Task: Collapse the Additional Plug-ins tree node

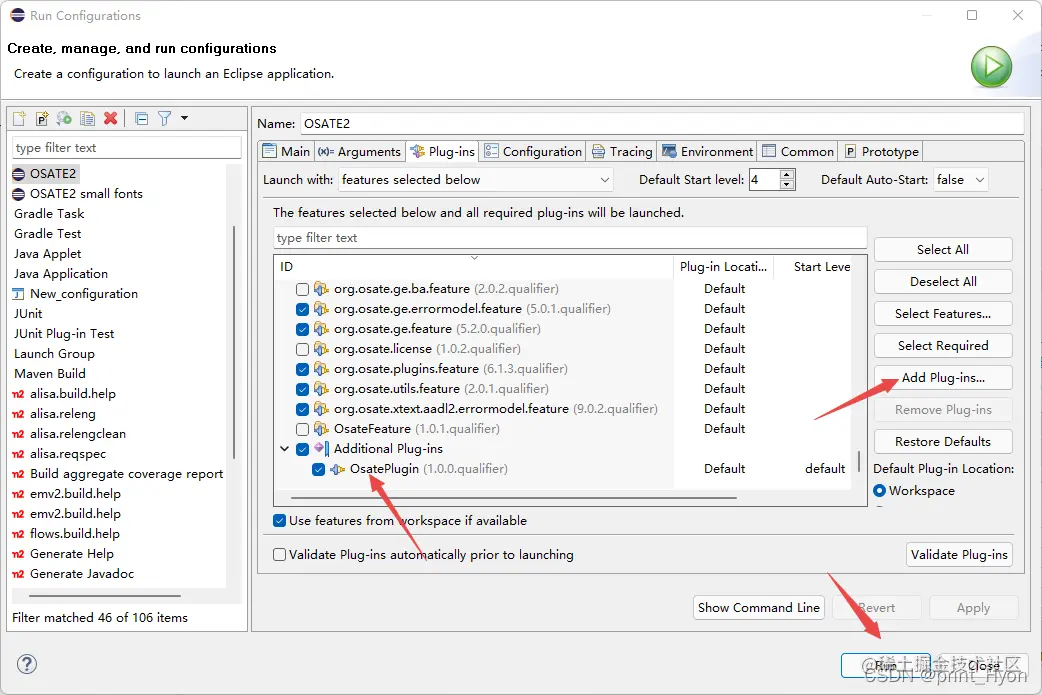Action: [x=284, y=449]
